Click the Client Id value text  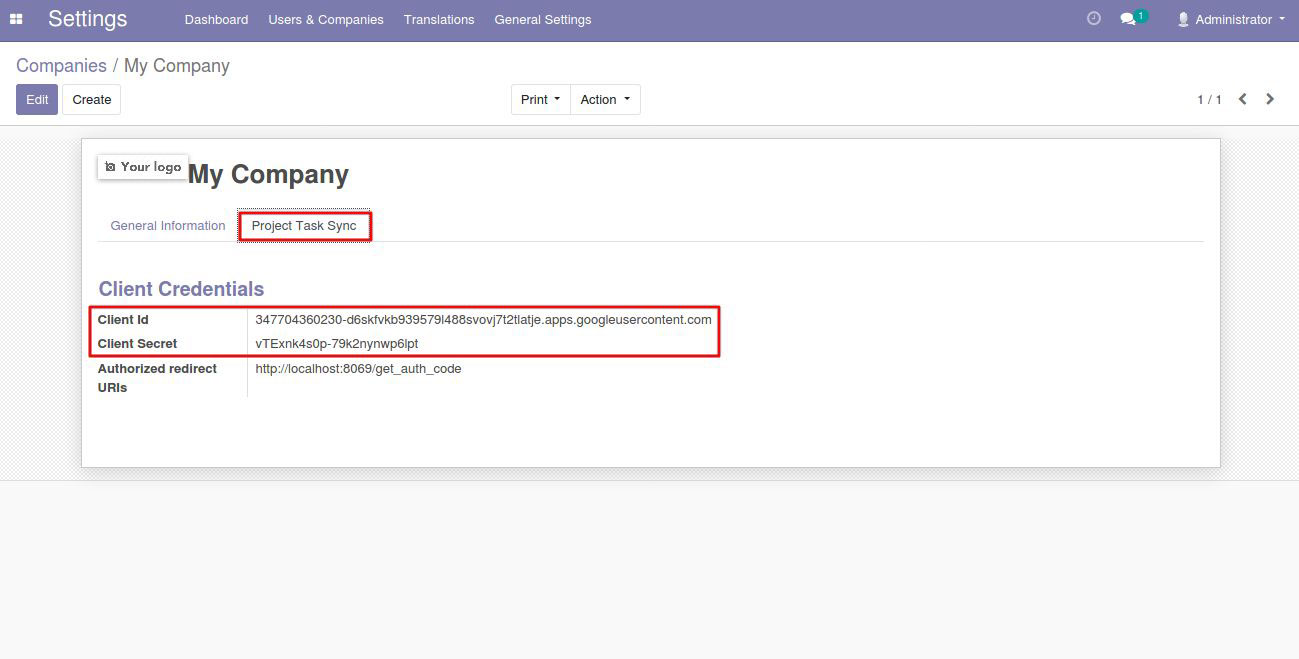click(x=484, y=320)
